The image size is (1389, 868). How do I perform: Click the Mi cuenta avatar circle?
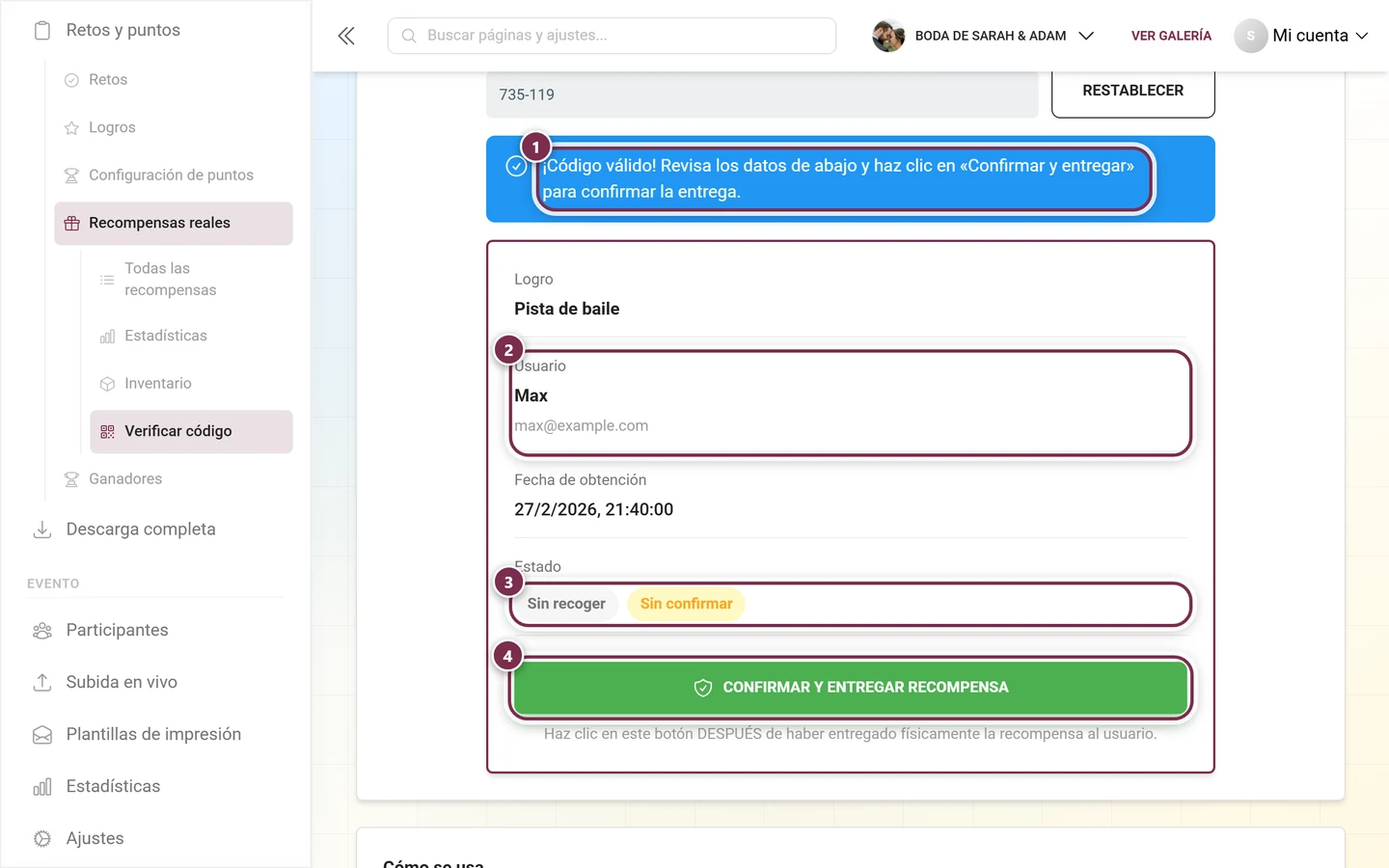[1250, 36]
